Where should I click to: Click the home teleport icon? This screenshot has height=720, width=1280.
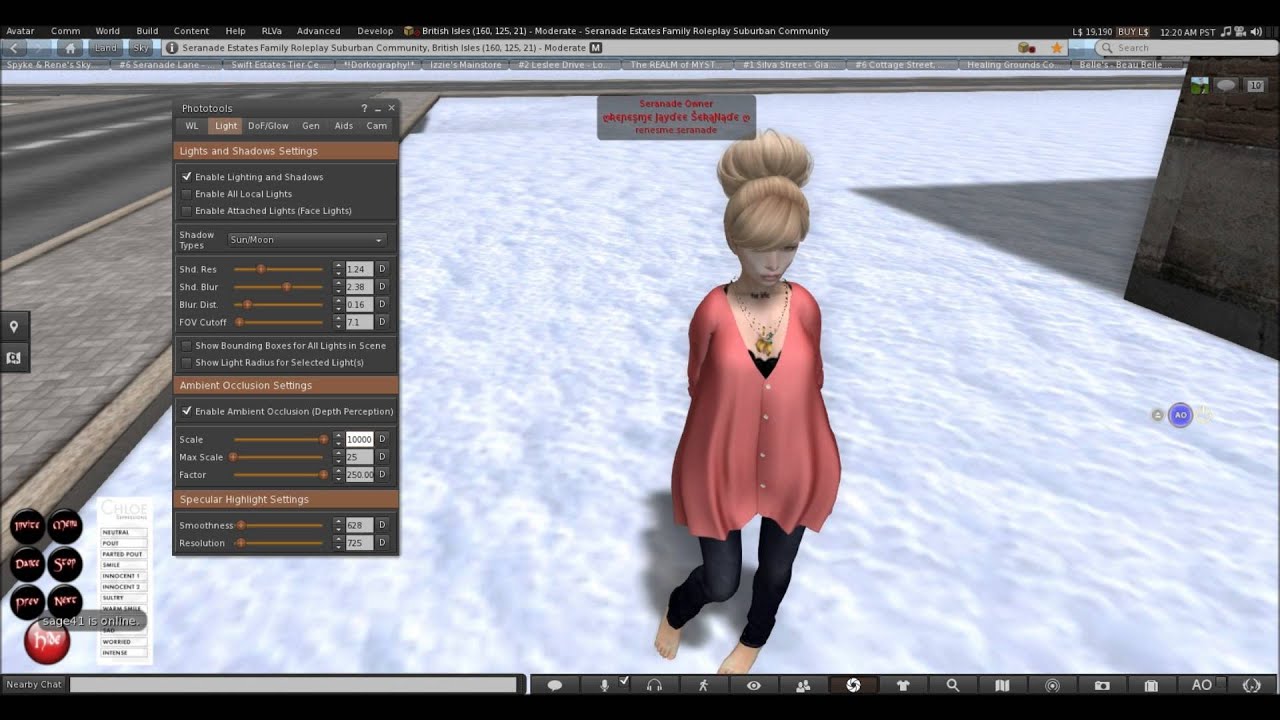tap(70, 48)
